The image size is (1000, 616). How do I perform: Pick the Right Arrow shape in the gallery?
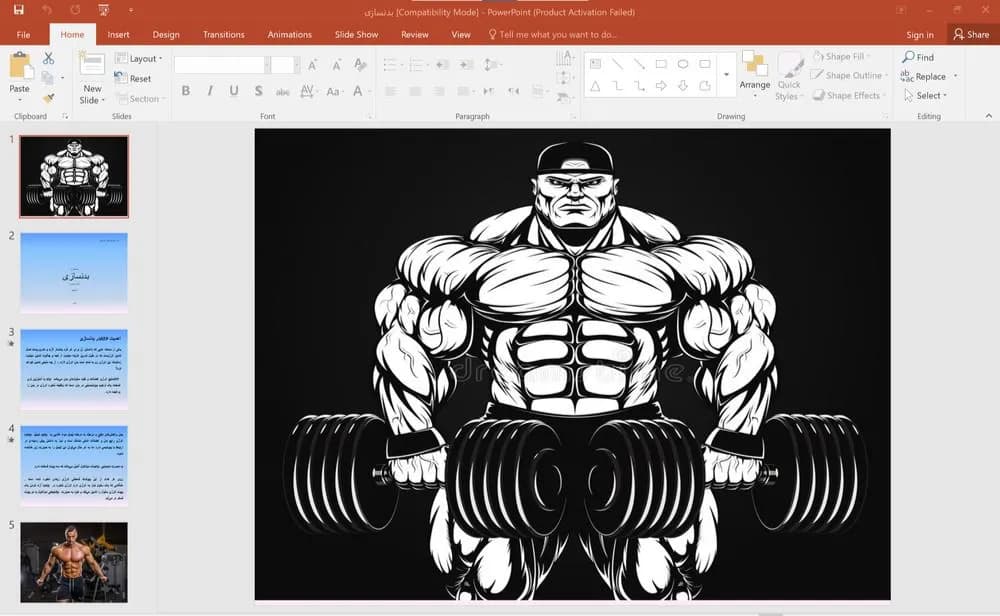click(x=661, y=85)
